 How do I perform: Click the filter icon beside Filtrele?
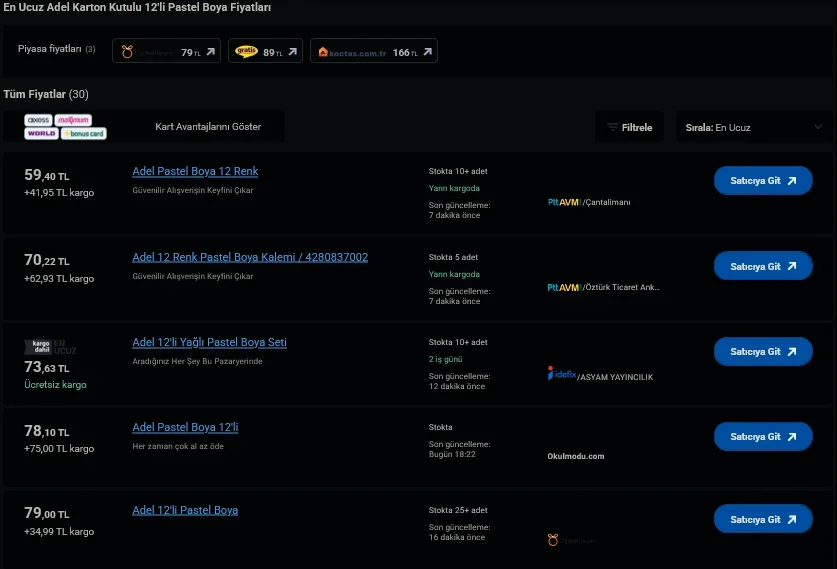pos(612,127)
